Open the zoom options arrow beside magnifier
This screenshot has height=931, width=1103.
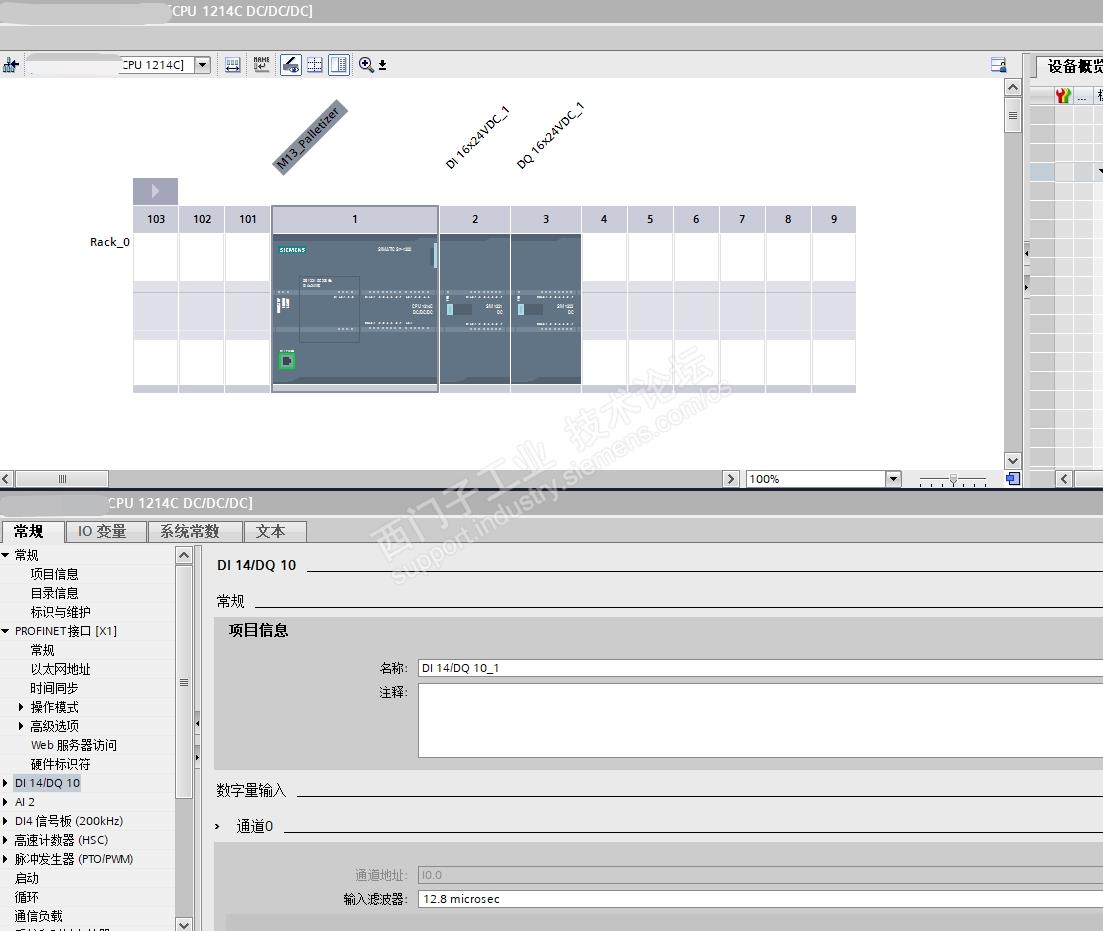coord(383,65)
